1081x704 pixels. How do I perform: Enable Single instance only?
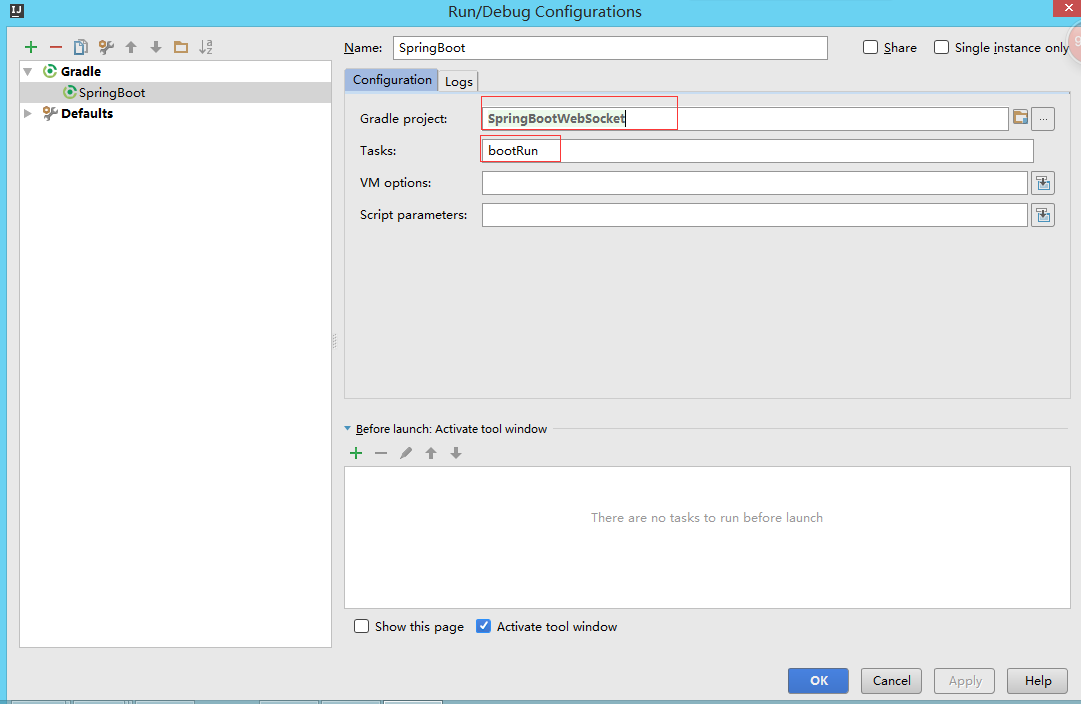coord(941,47)
